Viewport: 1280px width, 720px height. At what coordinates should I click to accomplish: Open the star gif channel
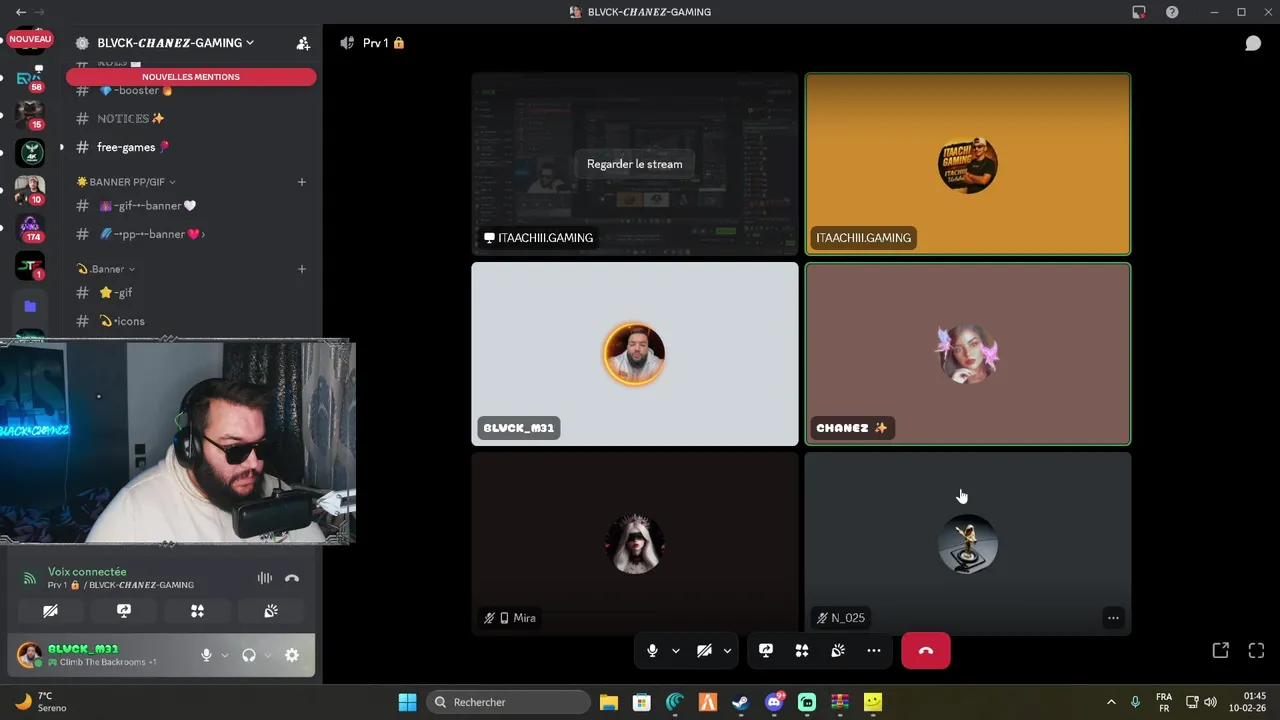(x=116, y=293)
